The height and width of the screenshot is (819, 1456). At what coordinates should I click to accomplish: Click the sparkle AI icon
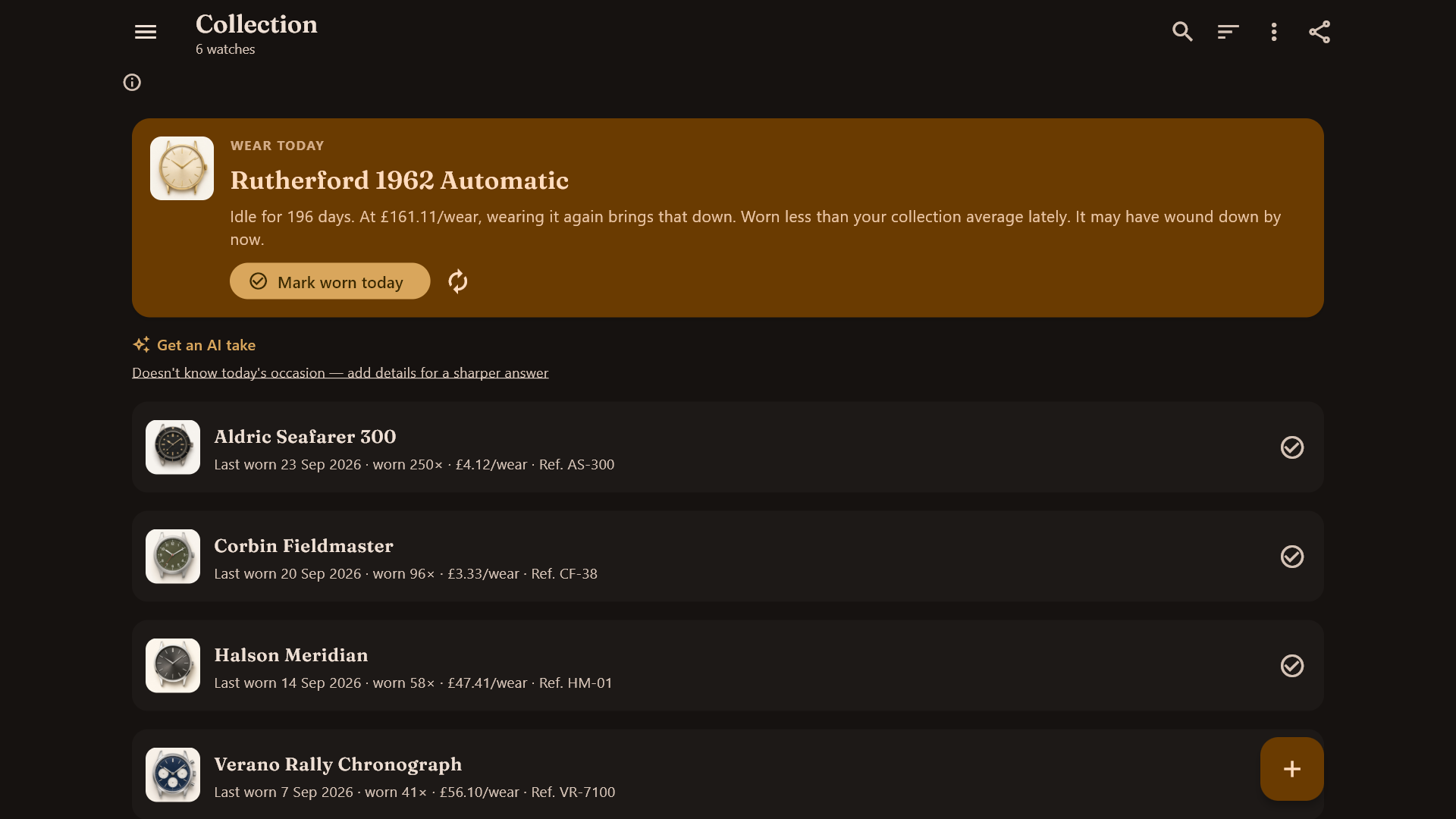click(141, 345)
